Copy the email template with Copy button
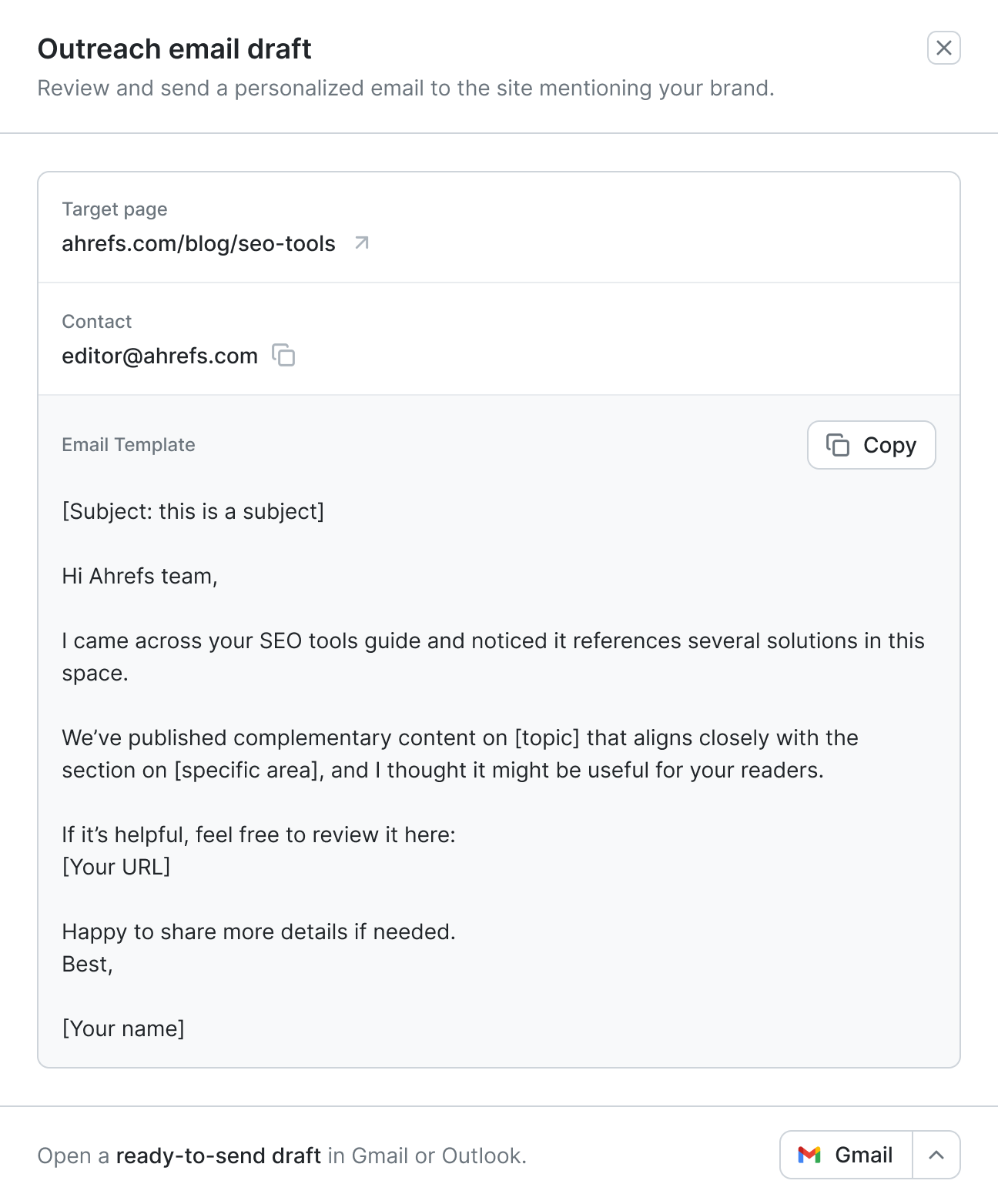 pyautogui.click(x=871, y=445)
